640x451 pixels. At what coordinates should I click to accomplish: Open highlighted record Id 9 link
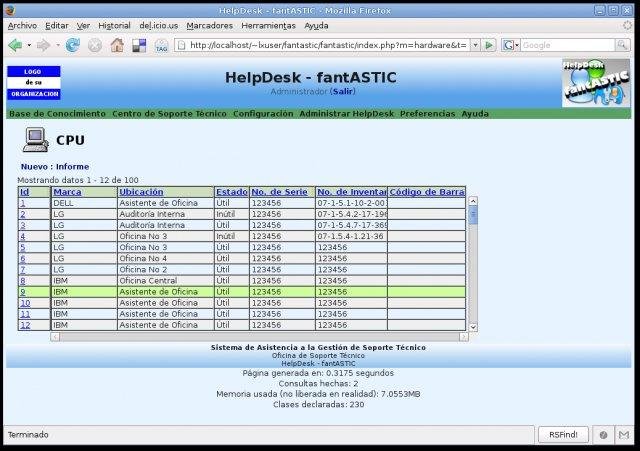click(23, 292)
